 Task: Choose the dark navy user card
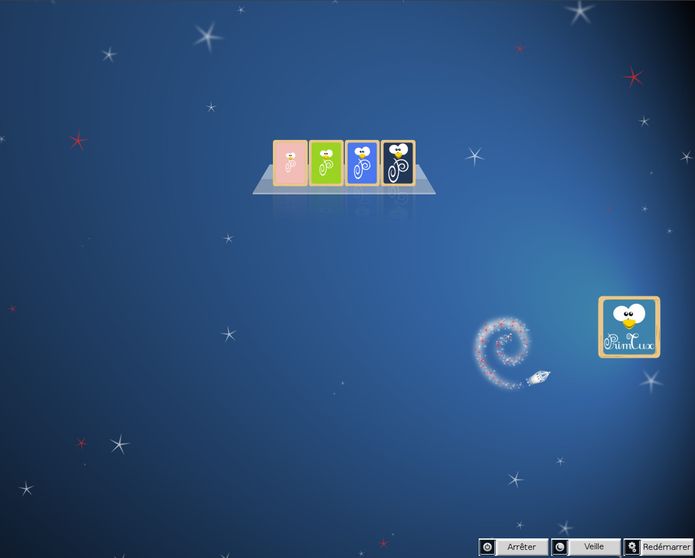point(398,163)
